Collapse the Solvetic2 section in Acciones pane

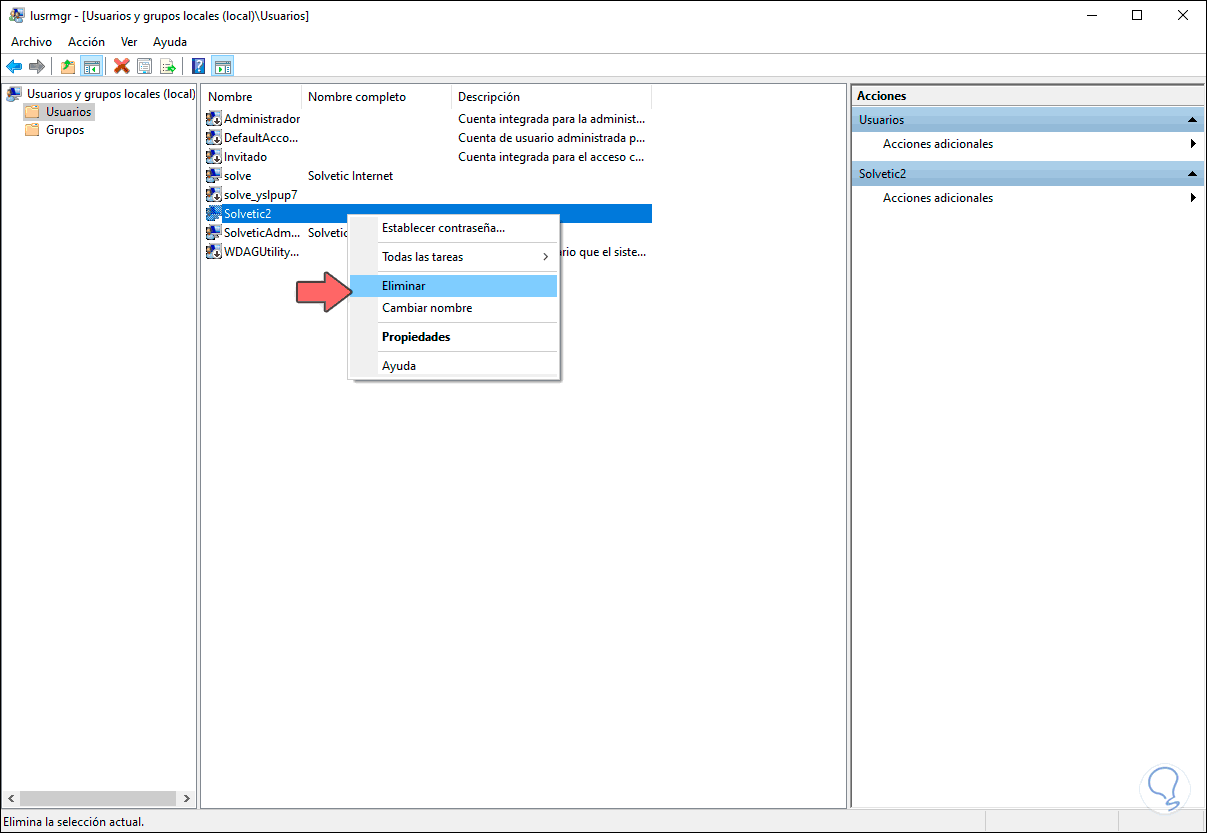pos(1192,174)
